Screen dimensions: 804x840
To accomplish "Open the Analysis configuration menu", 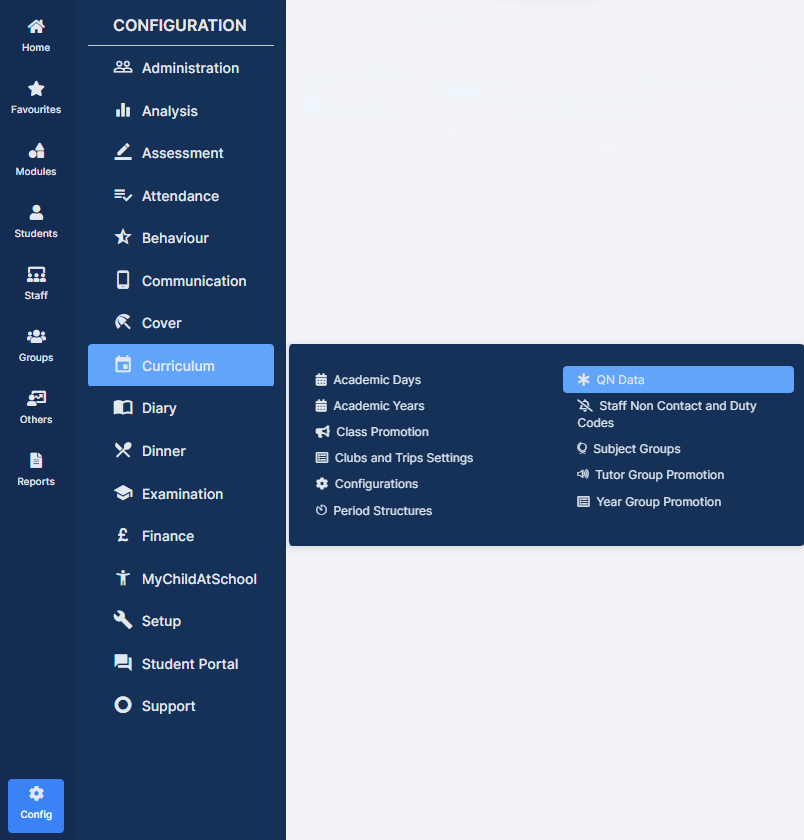I will coord(181,111).
